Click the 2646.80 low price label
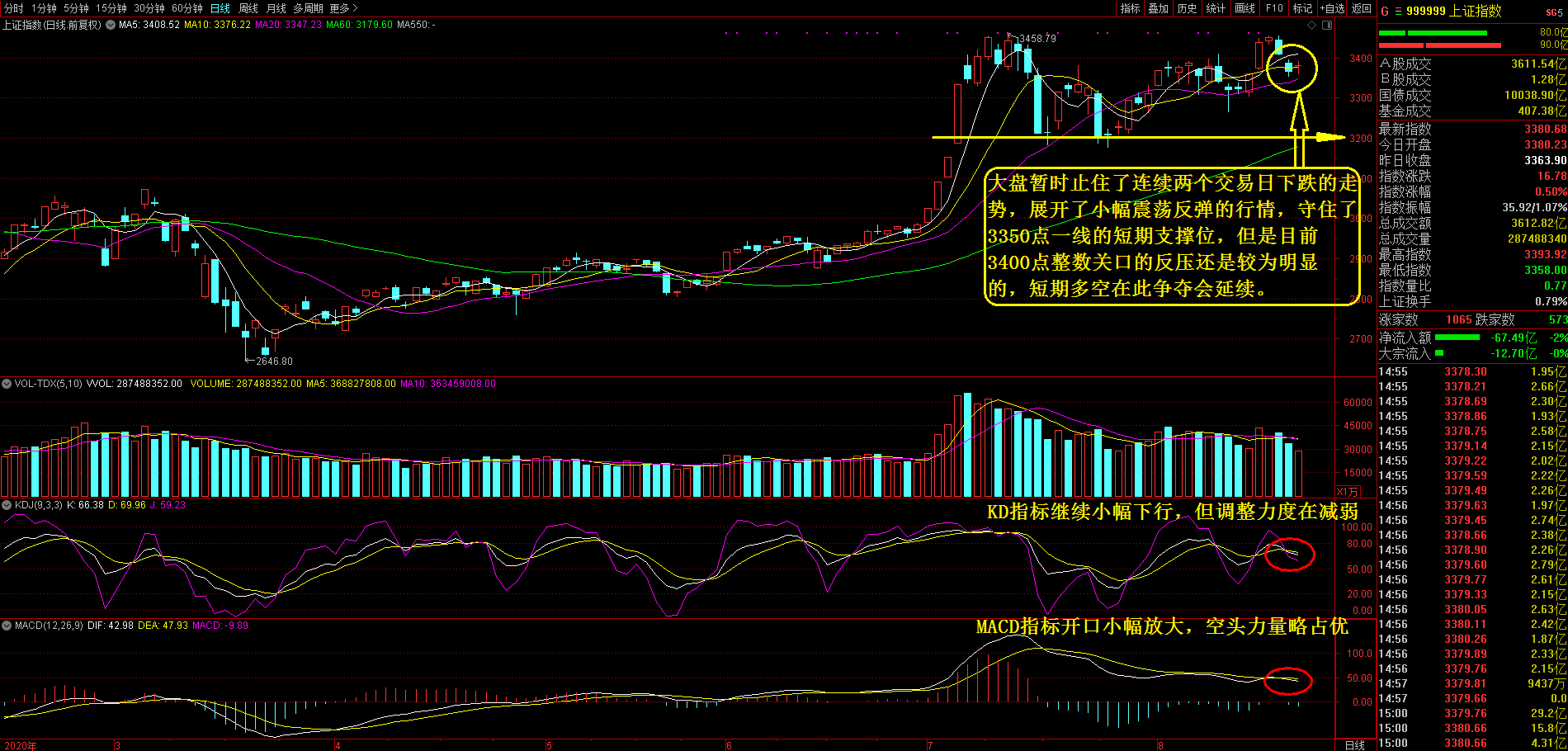The width and height of the screenshot is (1568, 751). (x=274, y=361)
